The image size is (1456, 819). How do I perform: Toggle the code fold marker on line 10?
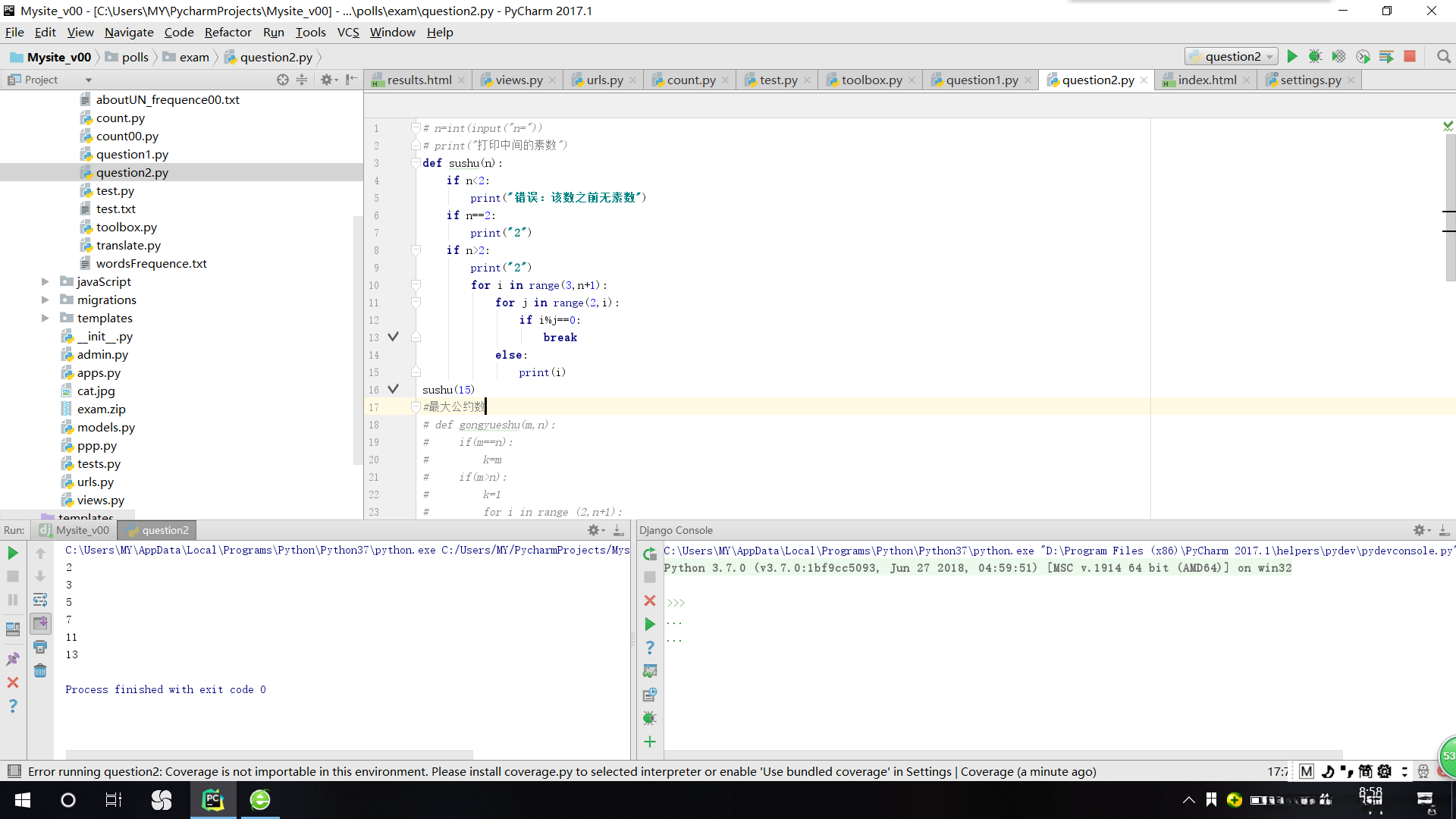416,285
